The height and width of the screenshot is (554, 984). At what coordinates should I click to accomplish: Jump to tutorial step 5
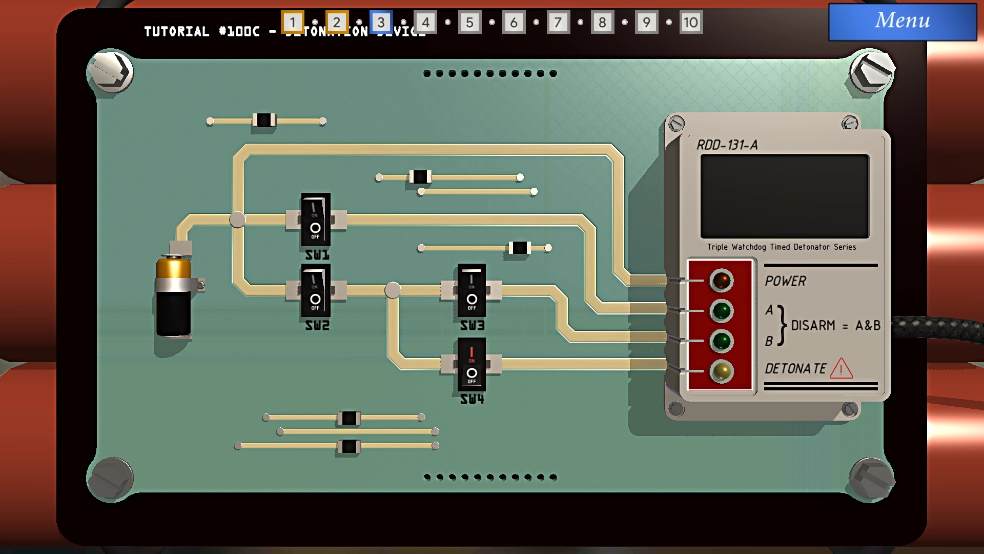[470, 22]
